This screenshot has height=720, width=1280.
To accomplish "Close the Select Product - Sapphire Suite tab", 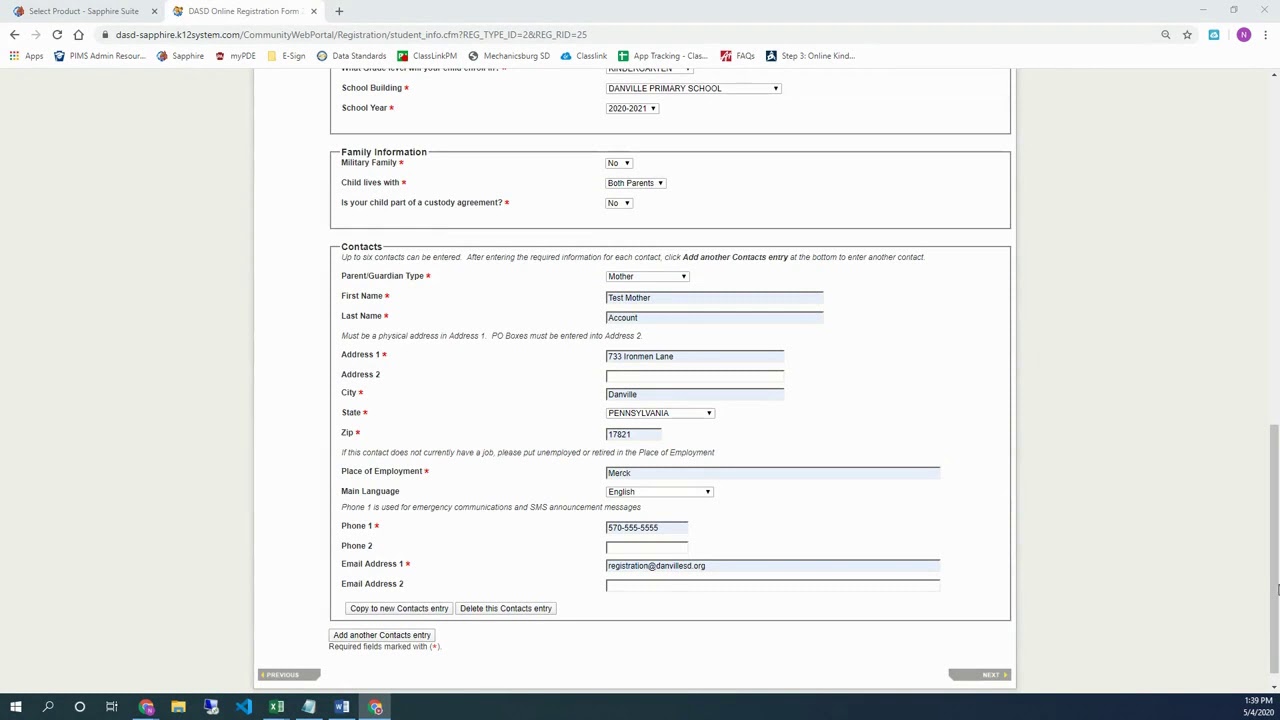I will click(x=154, y=11).
